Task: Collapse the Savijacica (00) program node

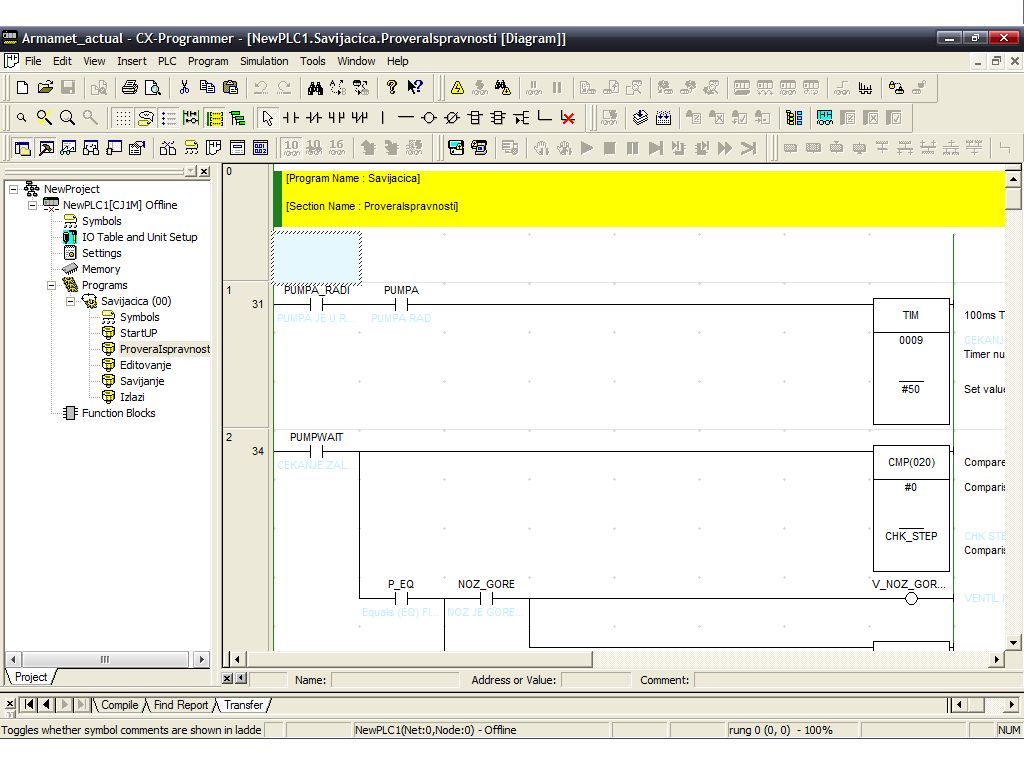Action: (71, 301)
